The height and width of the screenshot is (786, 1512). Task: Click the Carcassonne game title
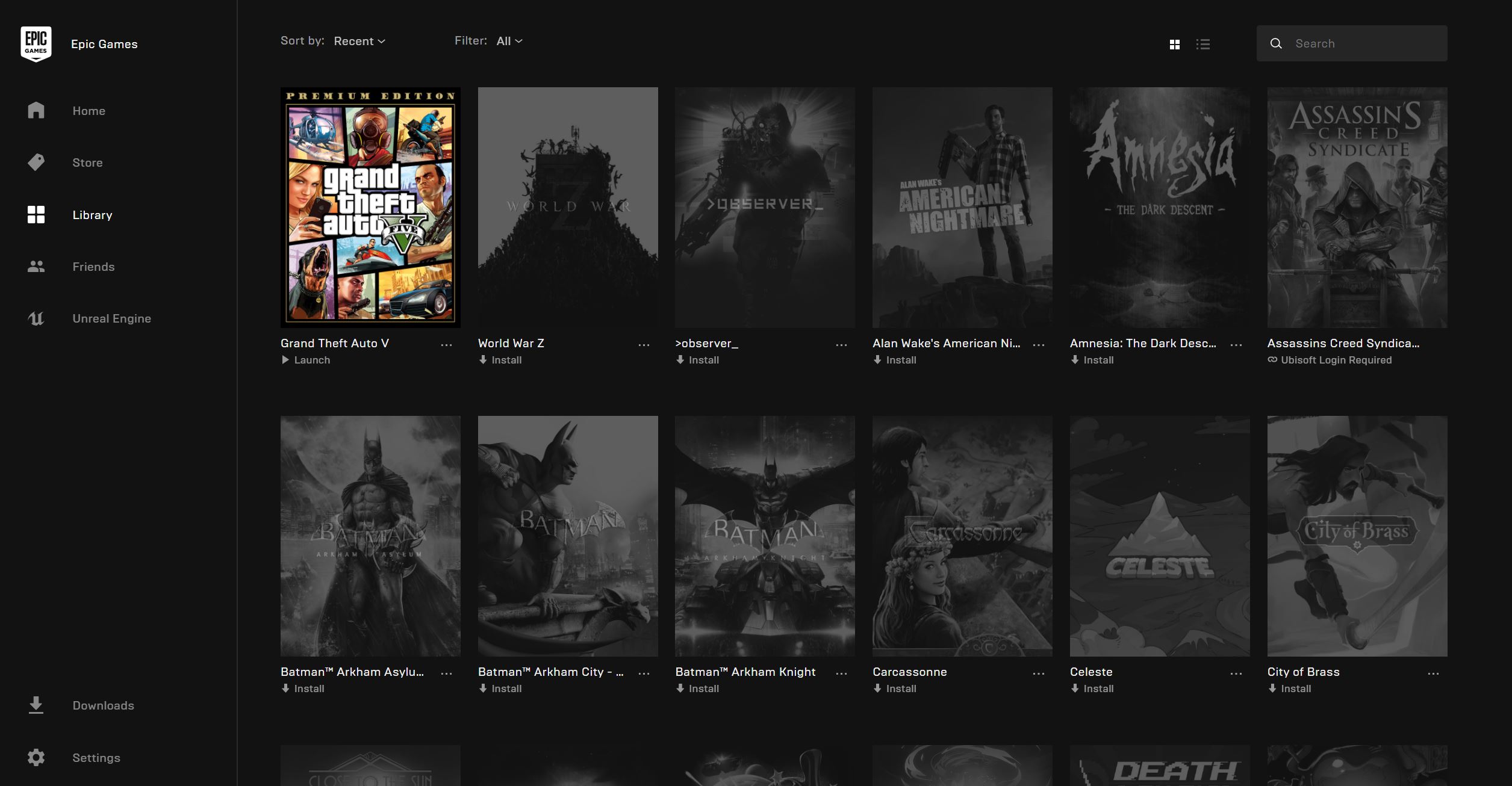click(x=910, y=672)
